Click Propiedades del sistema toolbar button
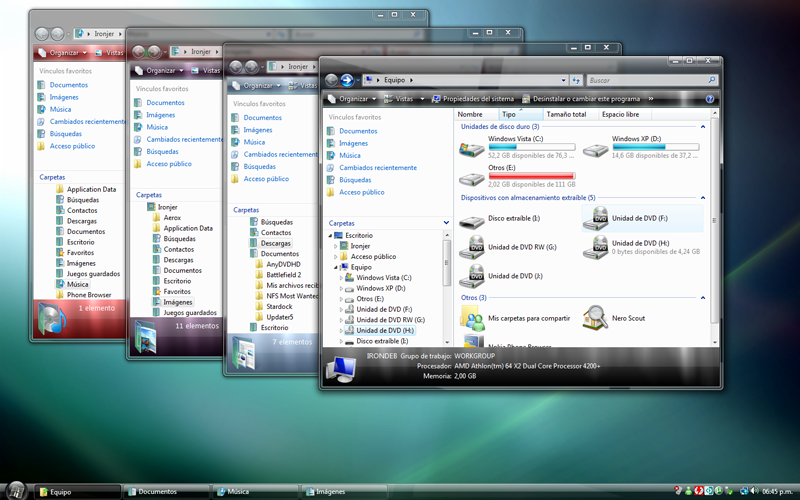Screen dimensions: 800x500 (473, 99)
